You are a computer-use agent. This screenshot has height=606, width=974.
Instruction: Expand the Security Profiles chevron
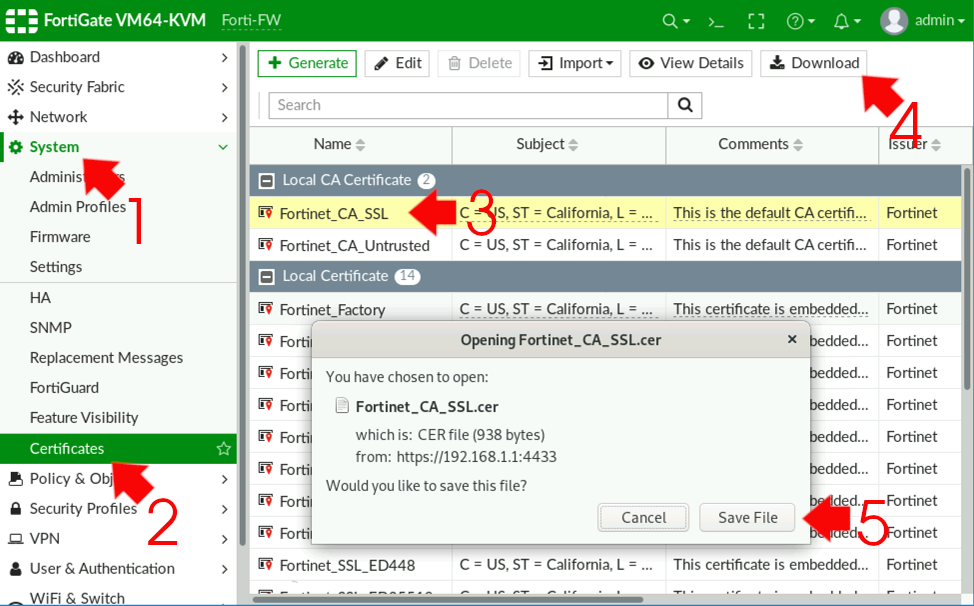[224, 509]
